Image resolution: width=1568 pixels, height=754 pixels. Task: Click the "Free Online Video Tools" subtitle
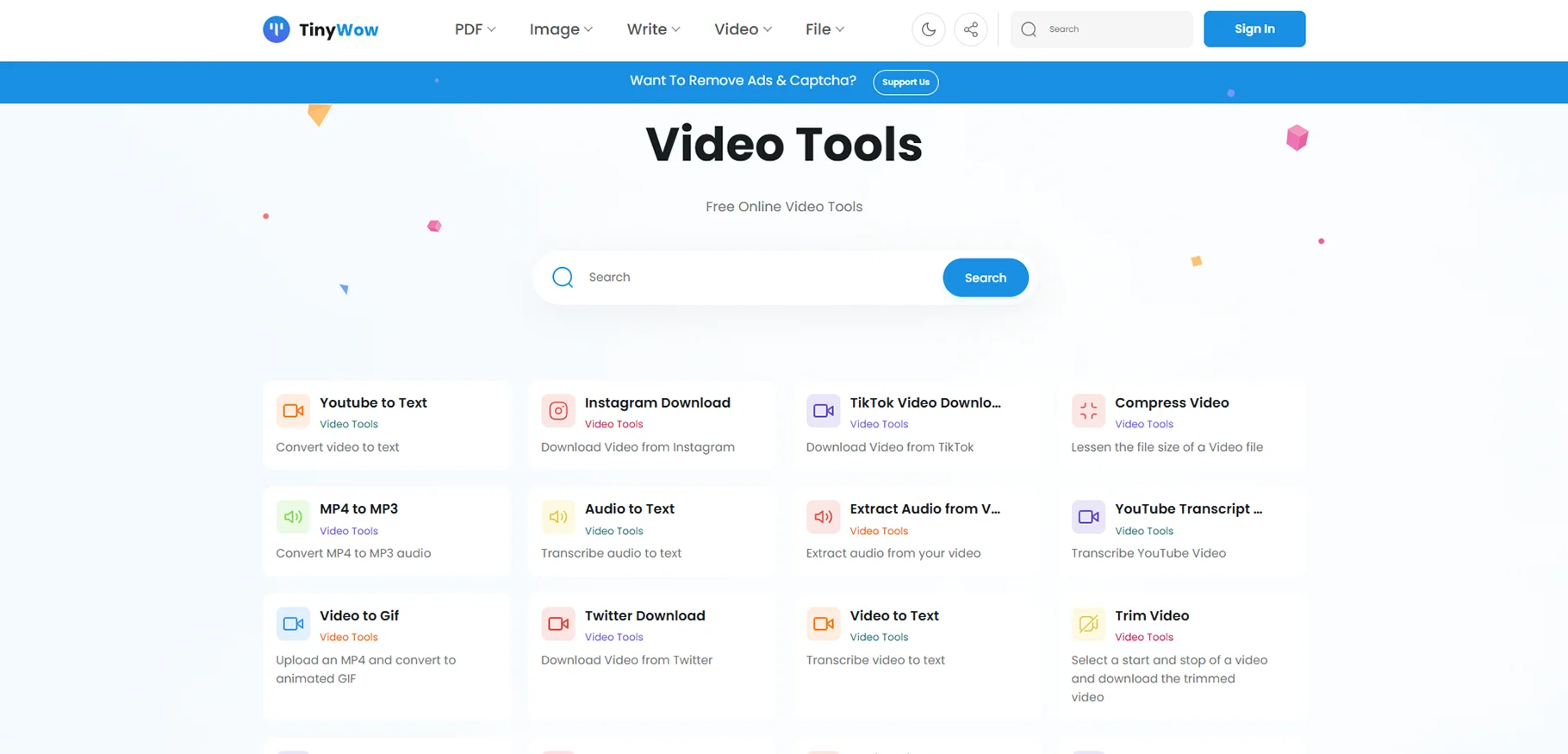tap(784, 207)
